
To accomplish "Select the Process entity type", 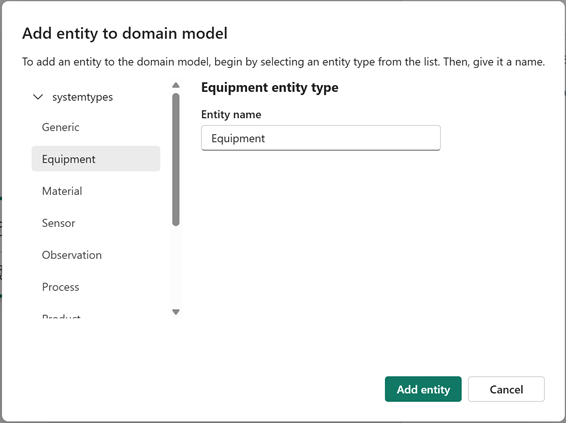I will click(96, 287).
